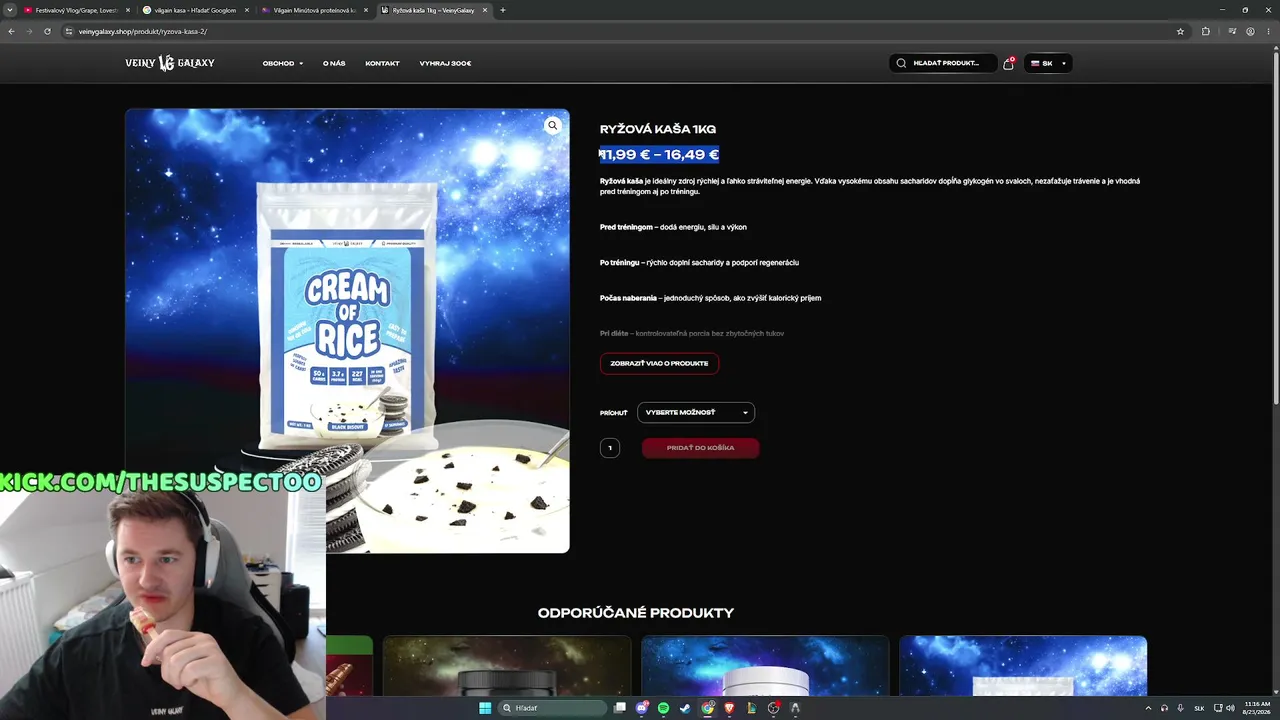
Task: Click the browser back arrow
Action: 11,31
